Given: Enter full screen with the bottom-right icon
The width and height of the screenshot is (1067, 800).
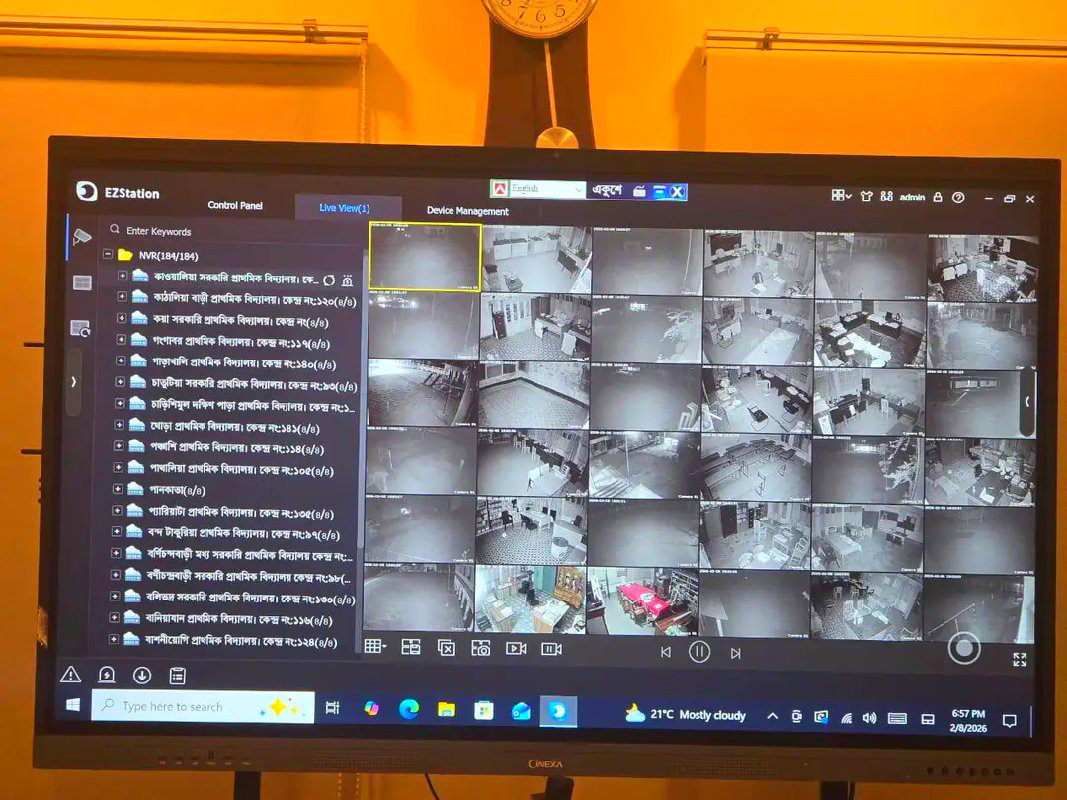Looking at the screenshot, I should tap(1019, 660).
